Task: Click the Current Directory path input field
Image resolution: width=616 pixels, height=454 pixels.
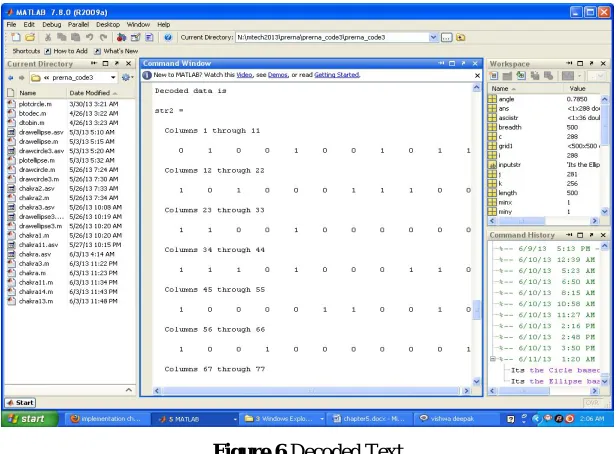Action: 332,37
